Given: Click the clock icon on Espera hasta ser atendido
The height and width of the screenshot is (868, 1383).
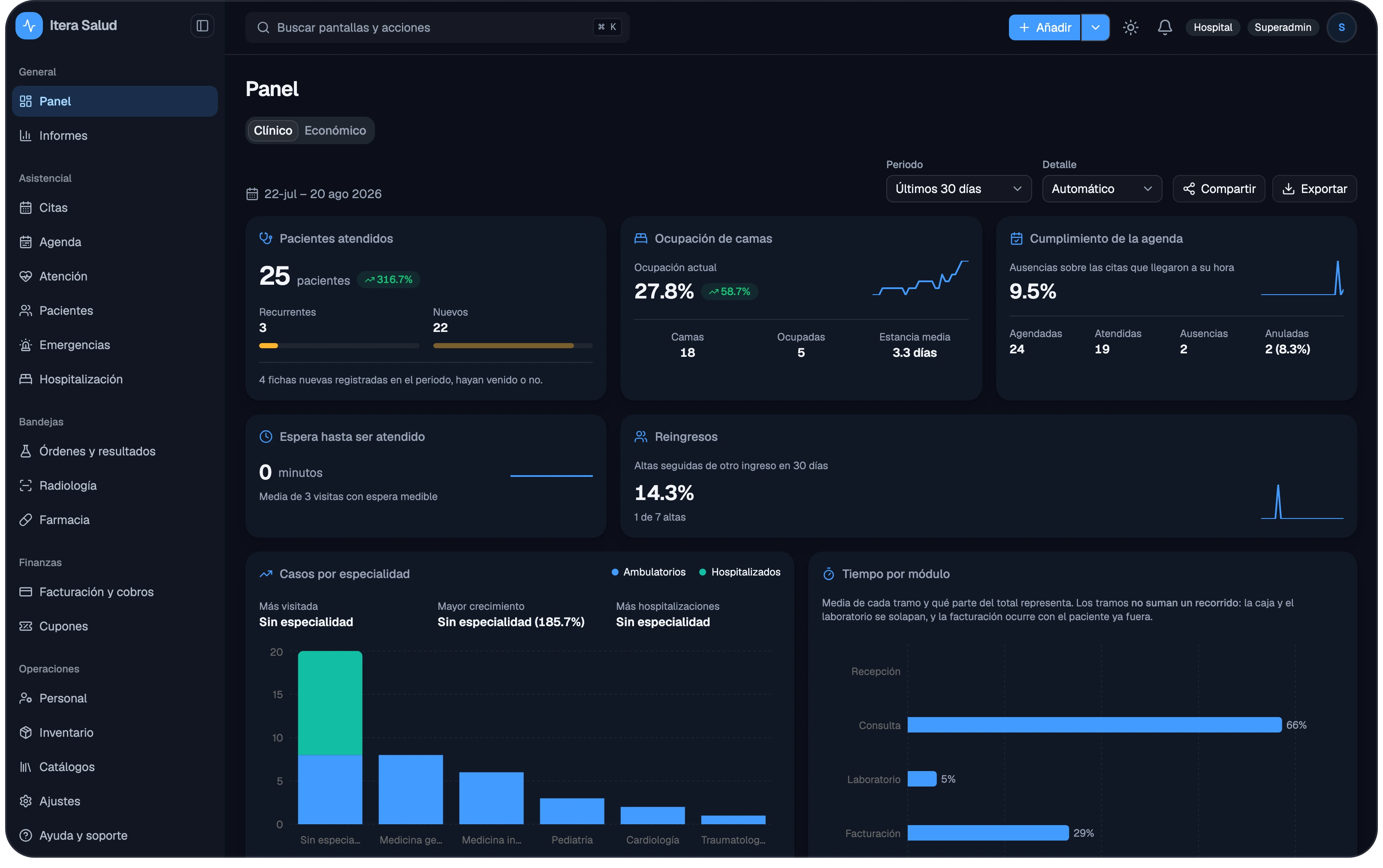Looking at the screenshot, I should coord(266,437).
